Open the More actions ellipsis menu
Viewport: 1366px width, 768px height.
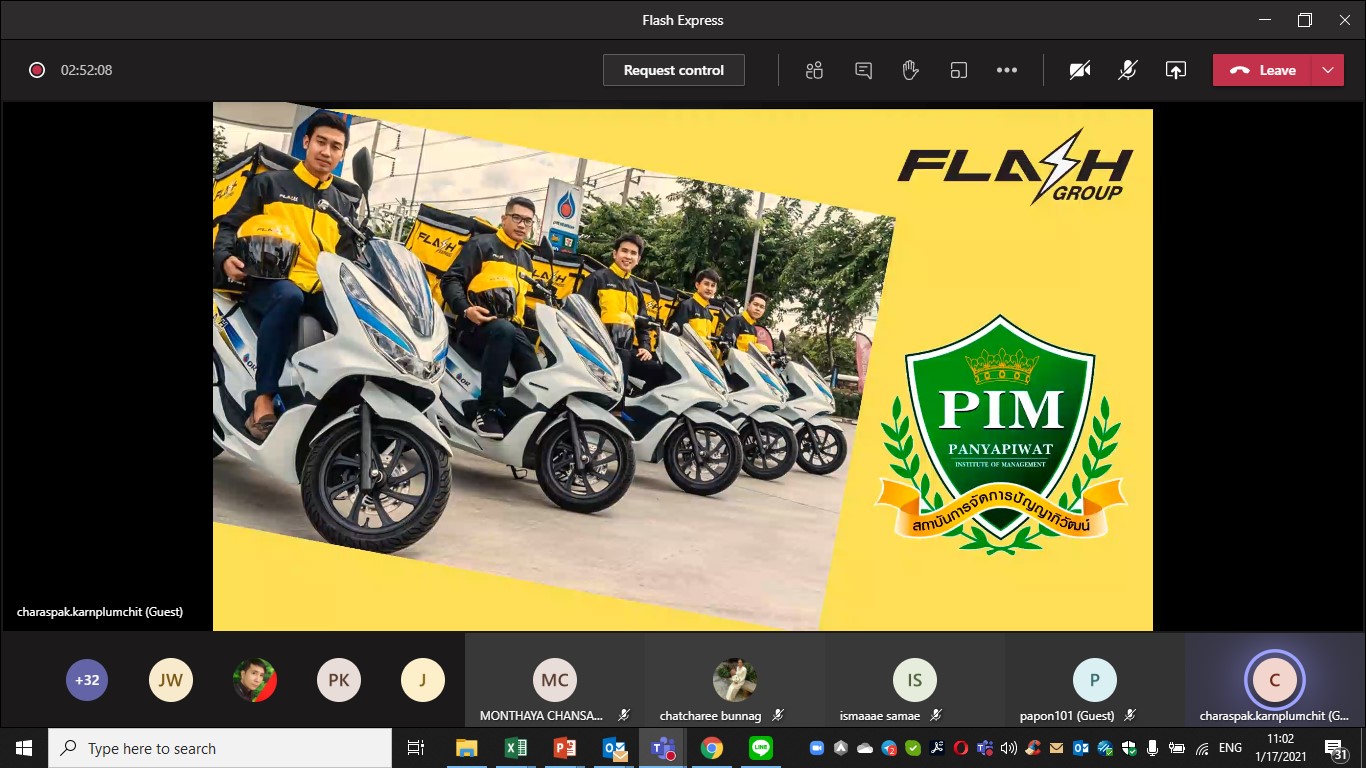coord(1007,70)
